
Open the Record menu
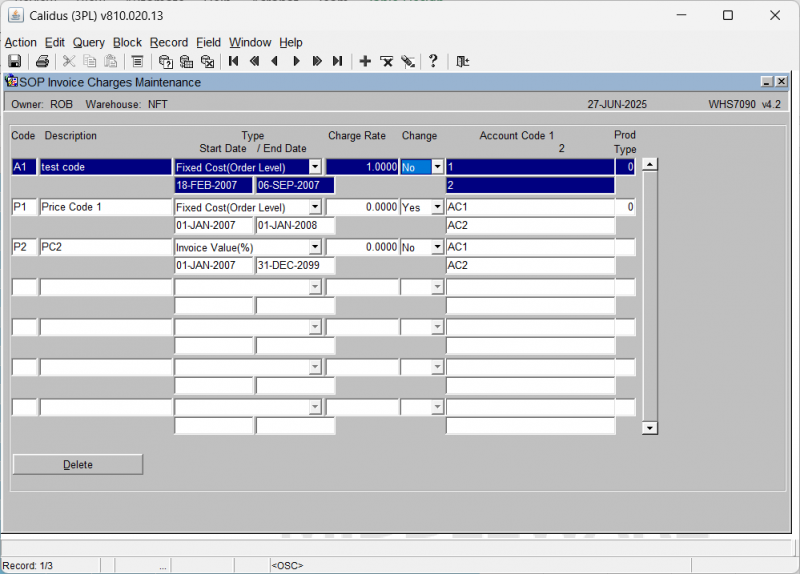pos(169,42)
